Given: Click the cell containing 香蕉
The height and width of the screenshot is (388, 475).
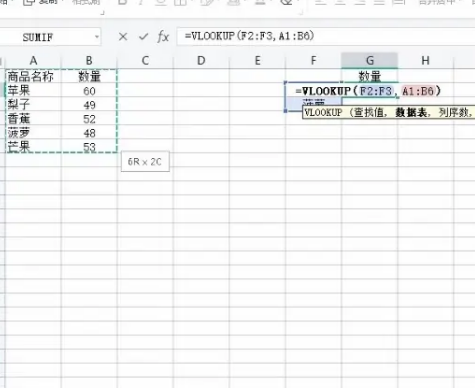Looking at the screenshot, I should pos(33,118).
